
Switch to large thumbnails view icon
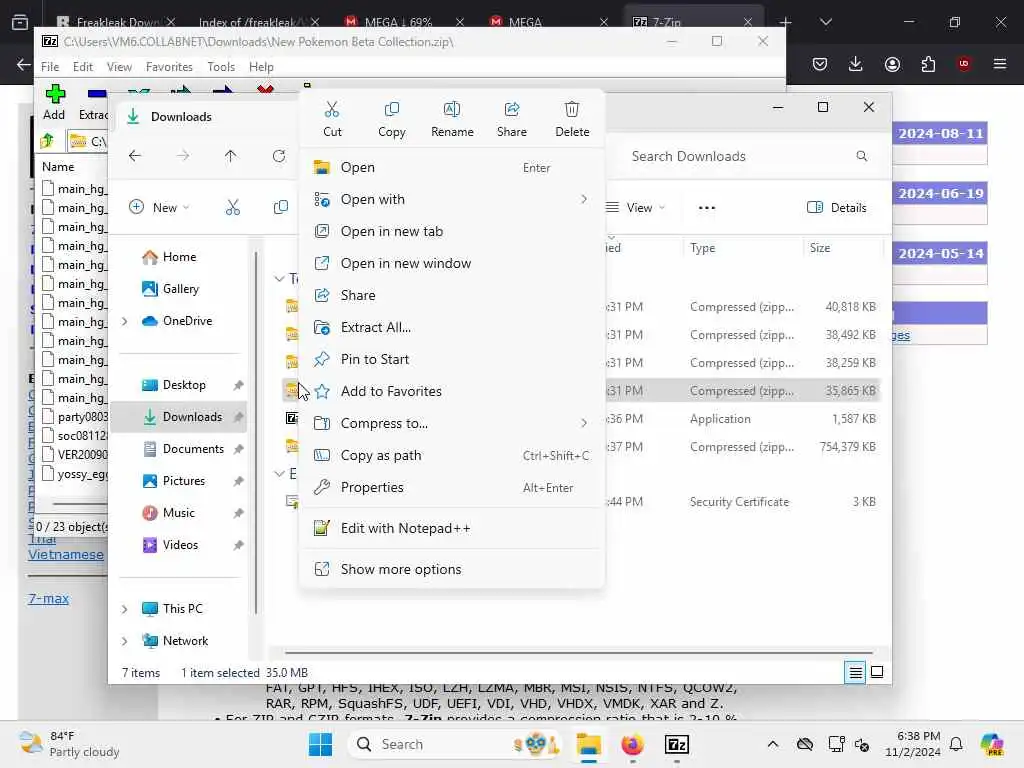[877, 672]
